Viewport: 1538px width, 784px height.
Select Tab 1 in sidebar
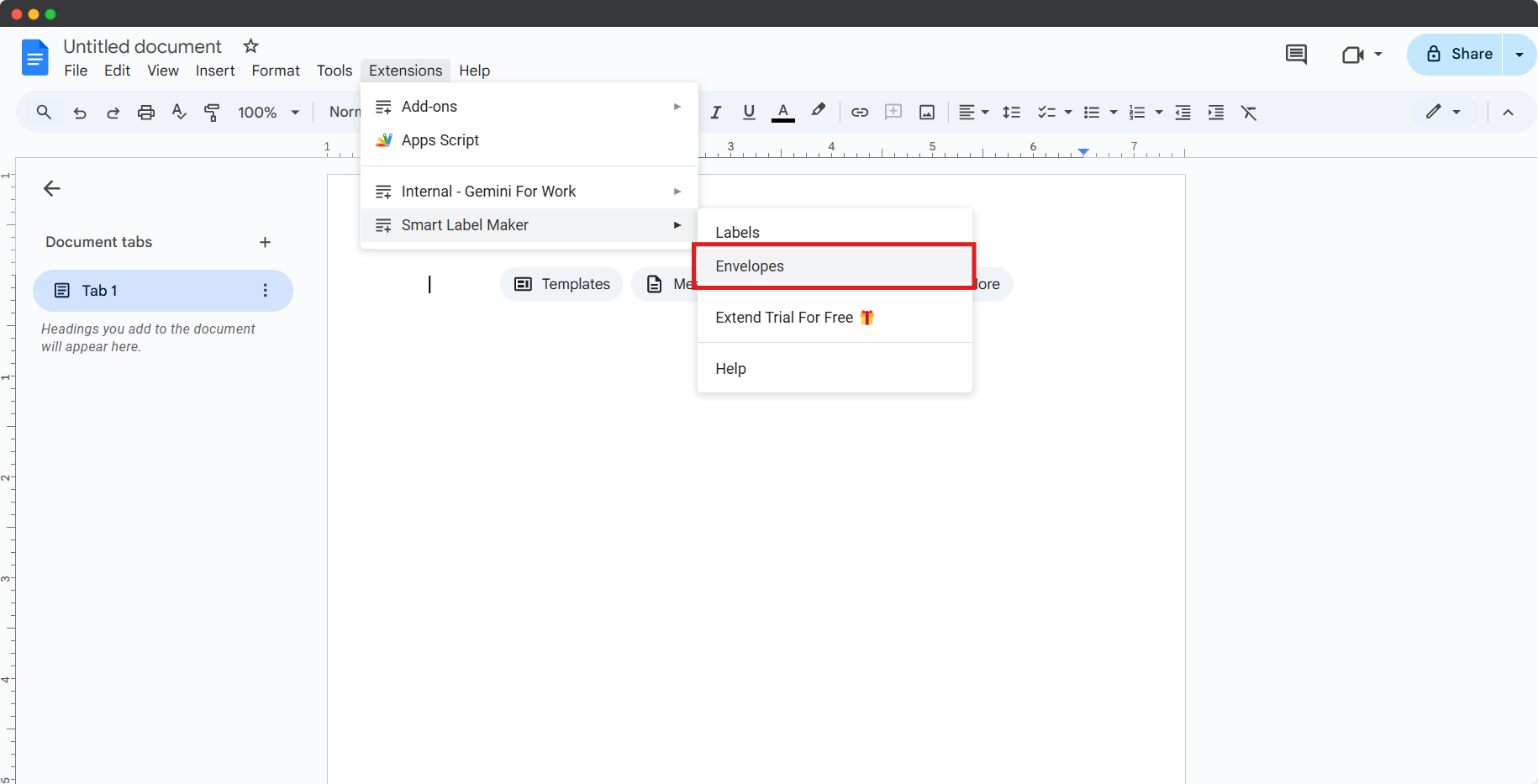pyautogui.click(x=162, y=291)
